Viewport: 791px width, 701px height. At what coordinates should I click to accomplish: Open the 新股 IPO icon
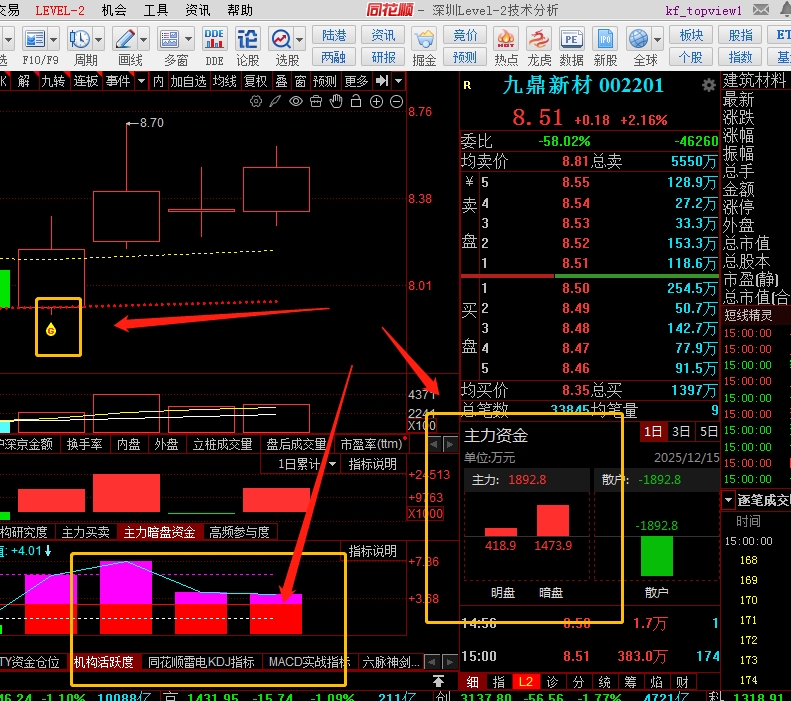pos(605,39)
